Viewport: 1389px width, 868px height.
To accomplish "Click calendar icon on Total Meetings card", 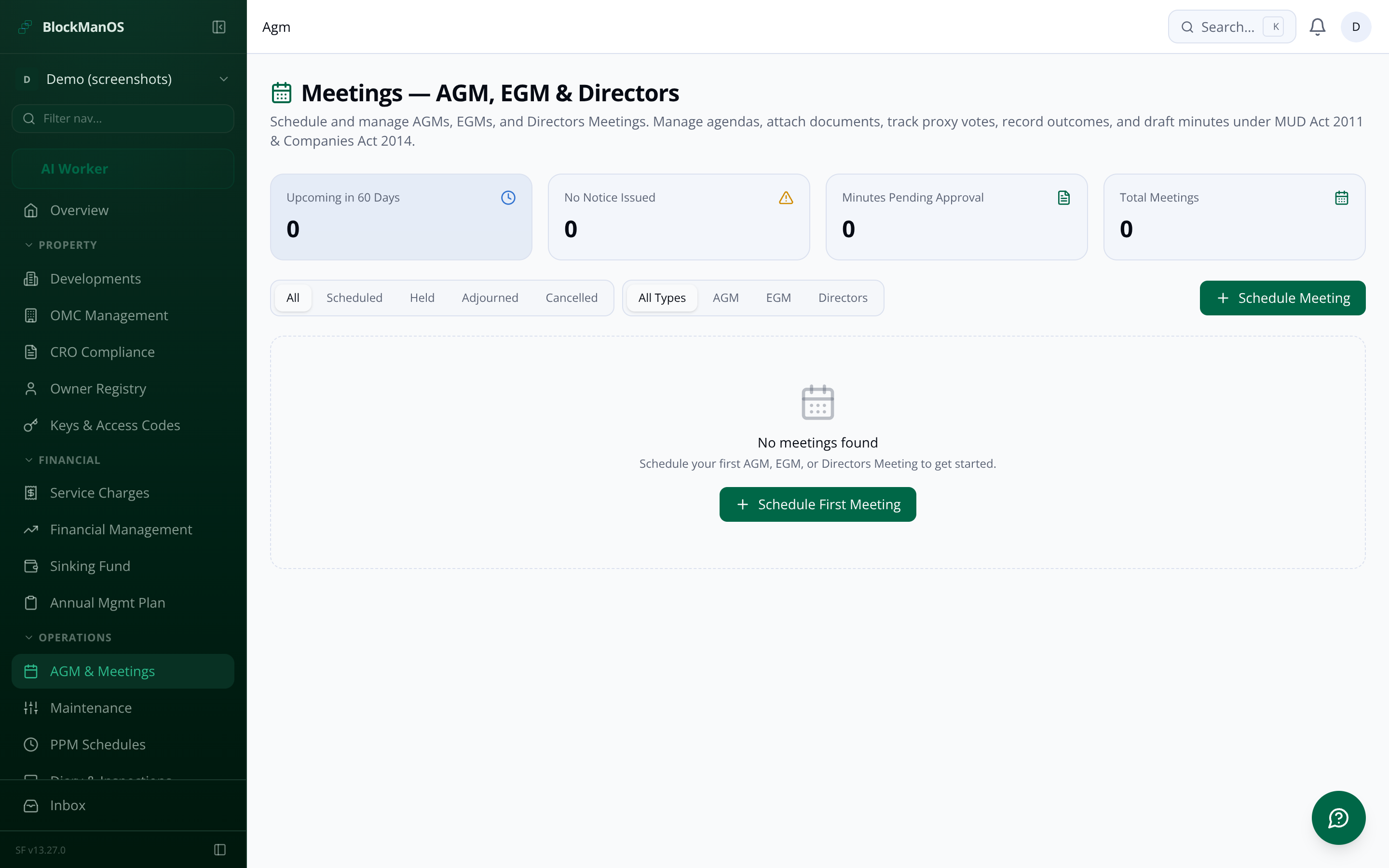I will 1341,198.
